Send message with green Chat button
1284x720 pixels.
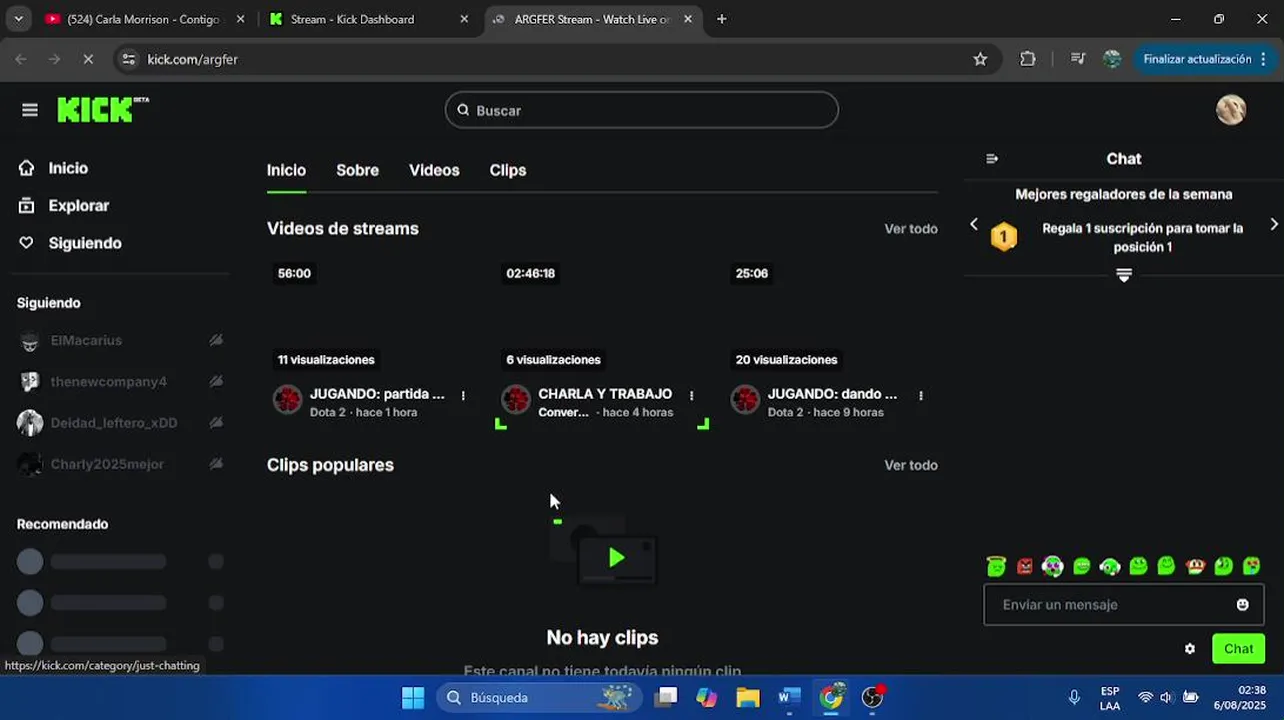click(x=1238, y=649)
